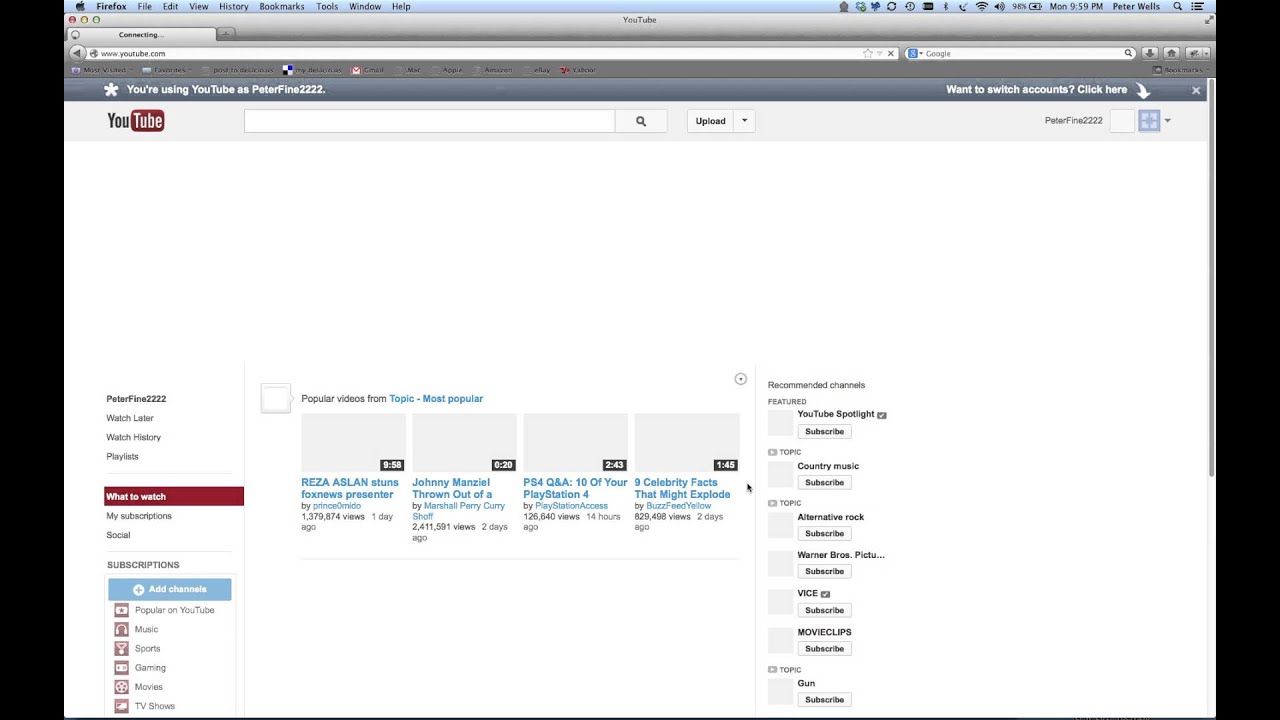Open the feed options circle dropdown
Image resolution: width=1280 pixels, height=720 pixels.
coord(740,379)
